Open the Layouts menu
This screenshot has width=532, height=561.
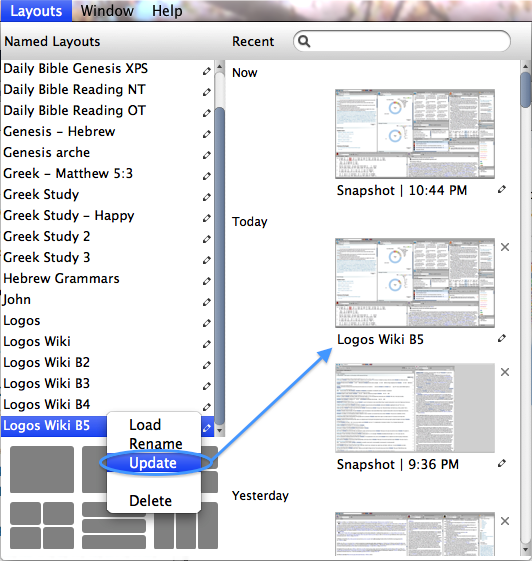36,11
